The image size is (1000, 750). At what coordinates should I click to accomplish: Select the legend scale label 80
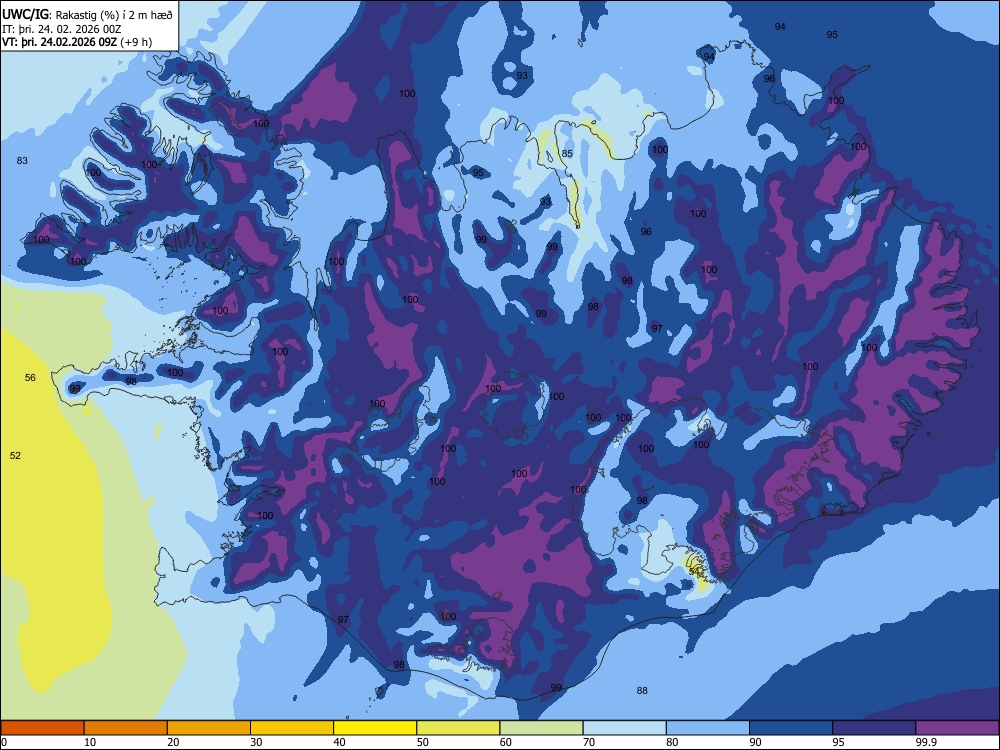click(x=672, y=742)
